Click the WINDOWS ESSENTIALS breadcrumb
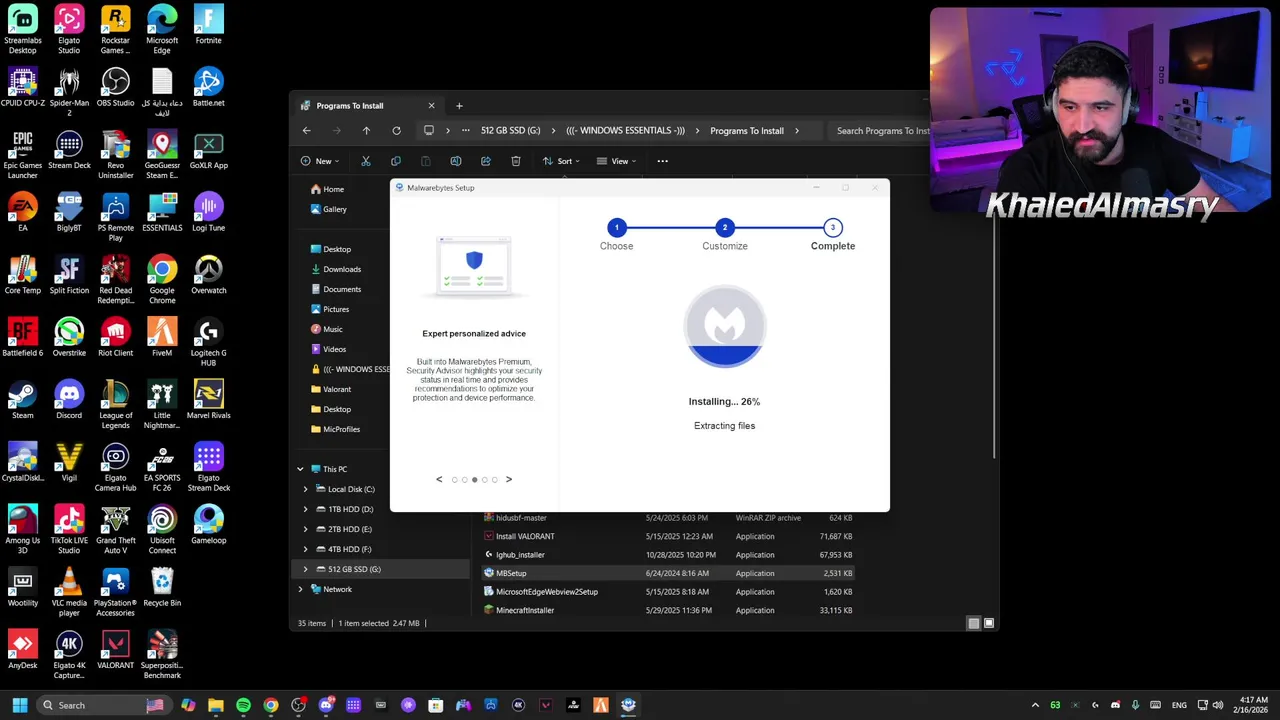Viewport: 1280px width, 720px height. pos(625,131)
